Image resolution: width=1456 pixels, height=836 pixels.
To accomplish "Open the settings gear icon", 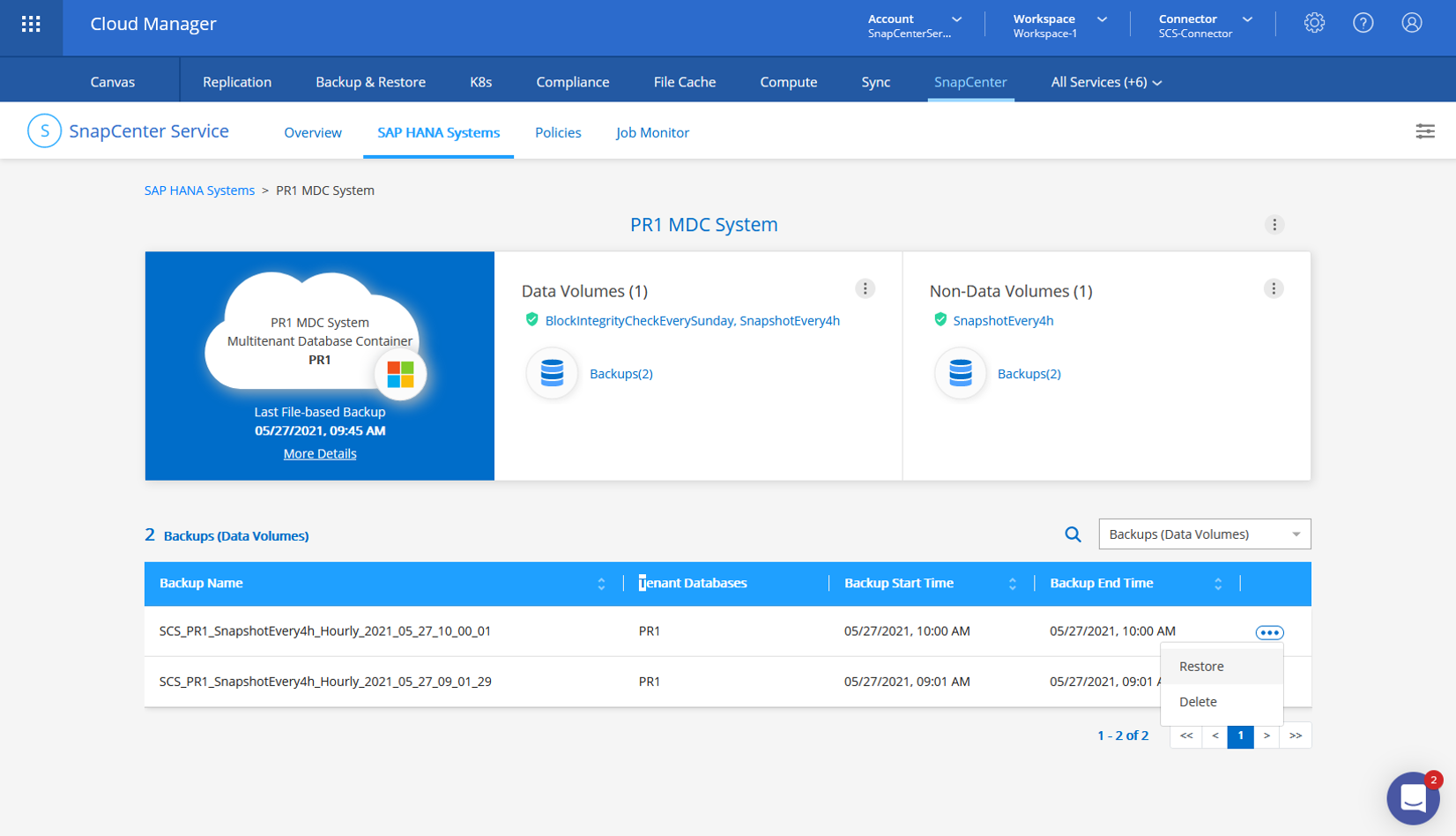I will point(1314,24).
